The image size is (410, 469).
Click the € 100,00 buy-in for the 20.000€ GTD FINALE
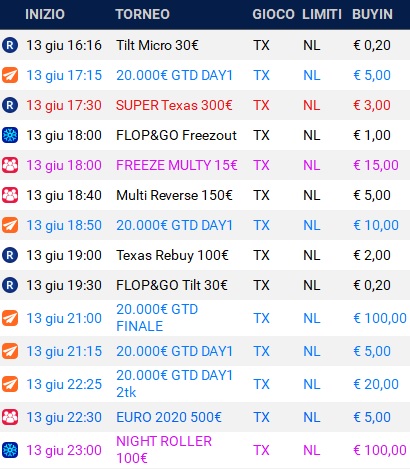pos(380,318)
